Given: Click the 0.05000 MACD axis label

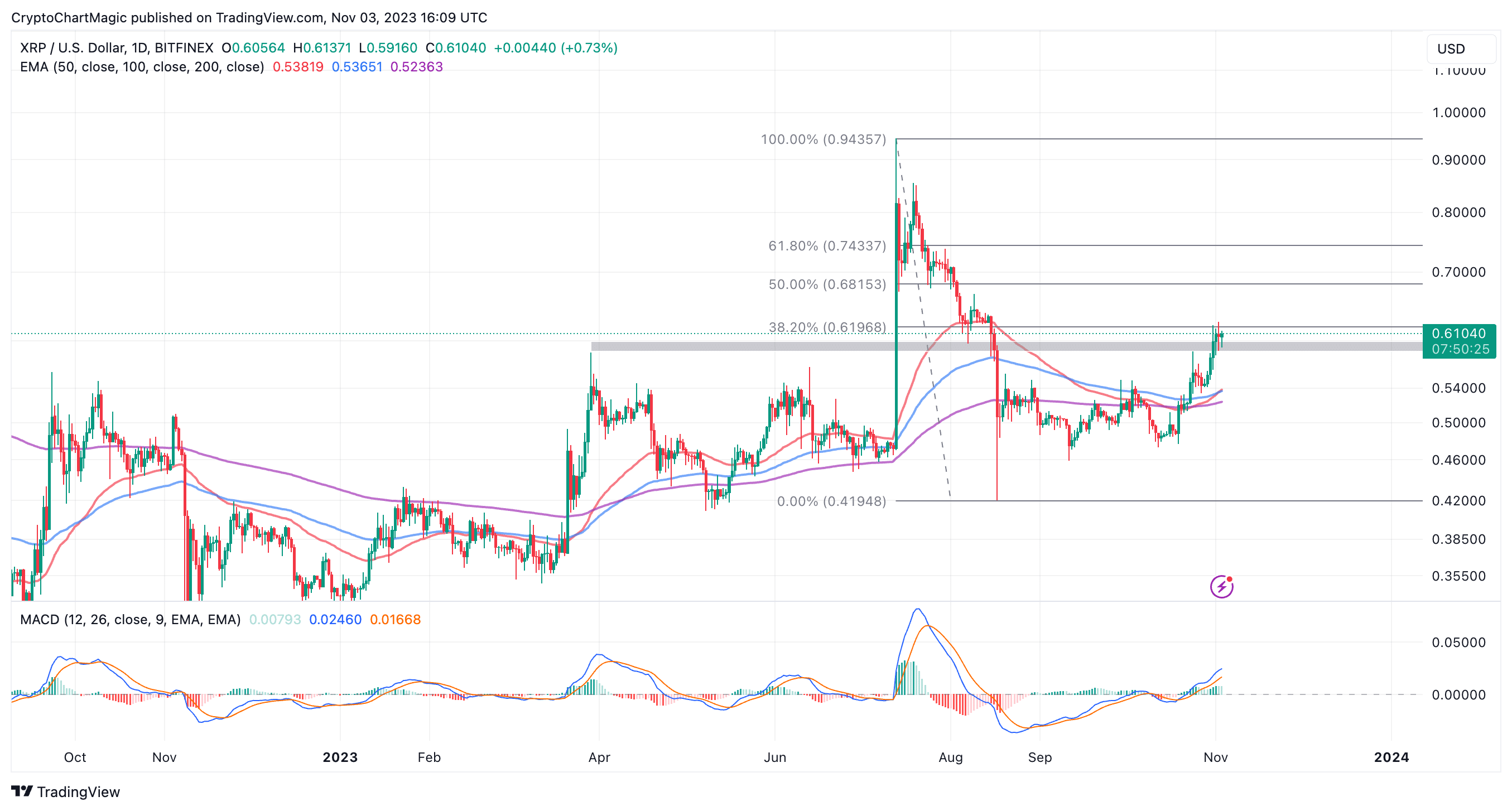Looking at the screenshot, I should tap(1458, 642).
